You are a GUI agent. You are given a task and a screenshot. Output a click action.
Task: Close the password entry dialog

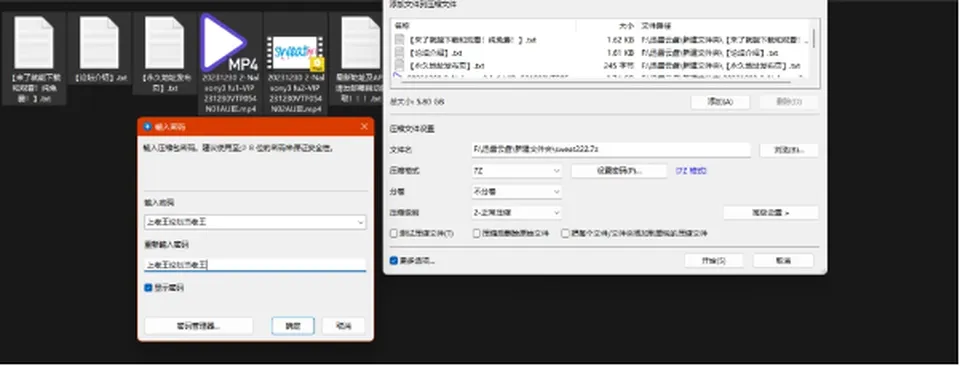pos(364,127)
